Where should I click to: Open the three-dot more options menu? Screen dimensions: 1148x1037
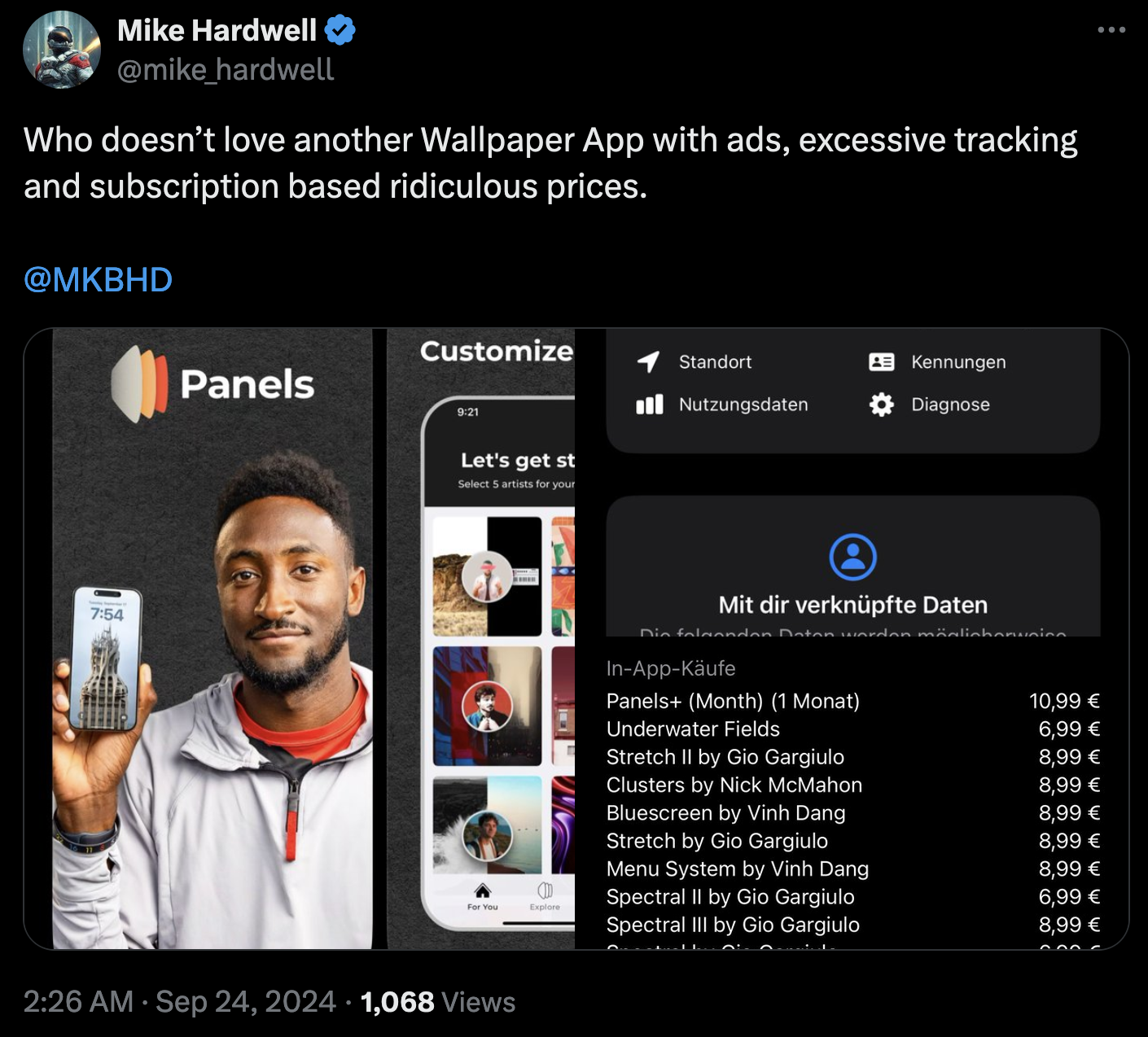tap(1111, 30)
